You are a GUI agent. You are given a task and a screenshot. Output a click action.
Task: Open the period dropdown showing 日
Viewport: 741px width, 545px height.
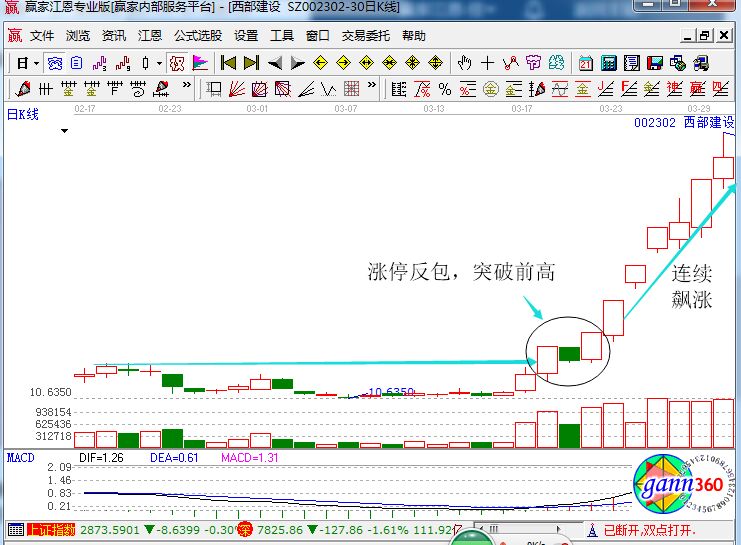26,62
